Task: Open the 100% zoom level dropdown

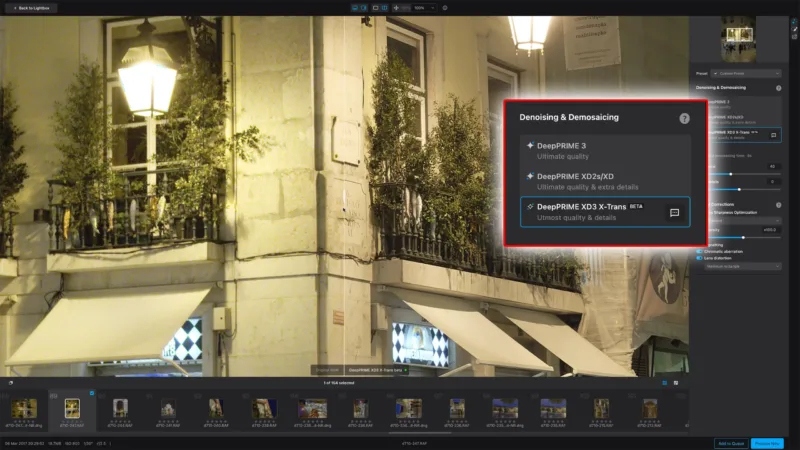Action: [x=424, y=8]
